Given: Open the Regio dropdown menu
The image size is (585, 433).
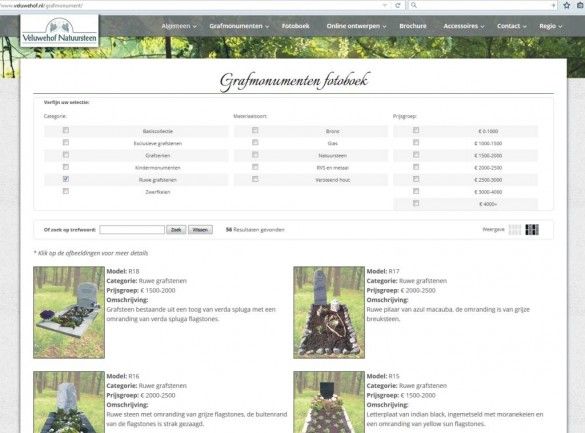Looking at the screenshot, I should click(x=551, y=26).
